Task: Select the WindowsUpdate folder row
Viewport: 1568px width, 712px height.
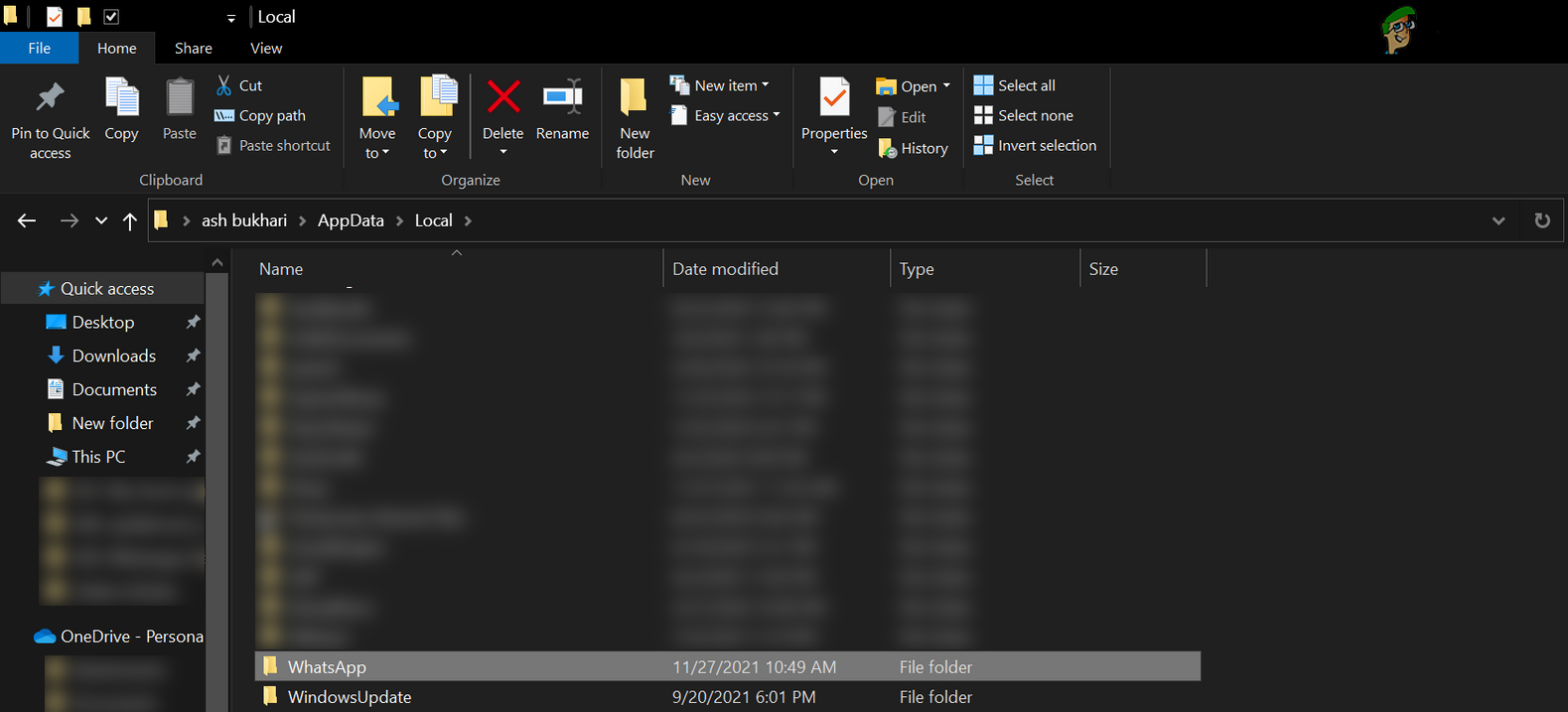Action: click(x=728, y=697)
